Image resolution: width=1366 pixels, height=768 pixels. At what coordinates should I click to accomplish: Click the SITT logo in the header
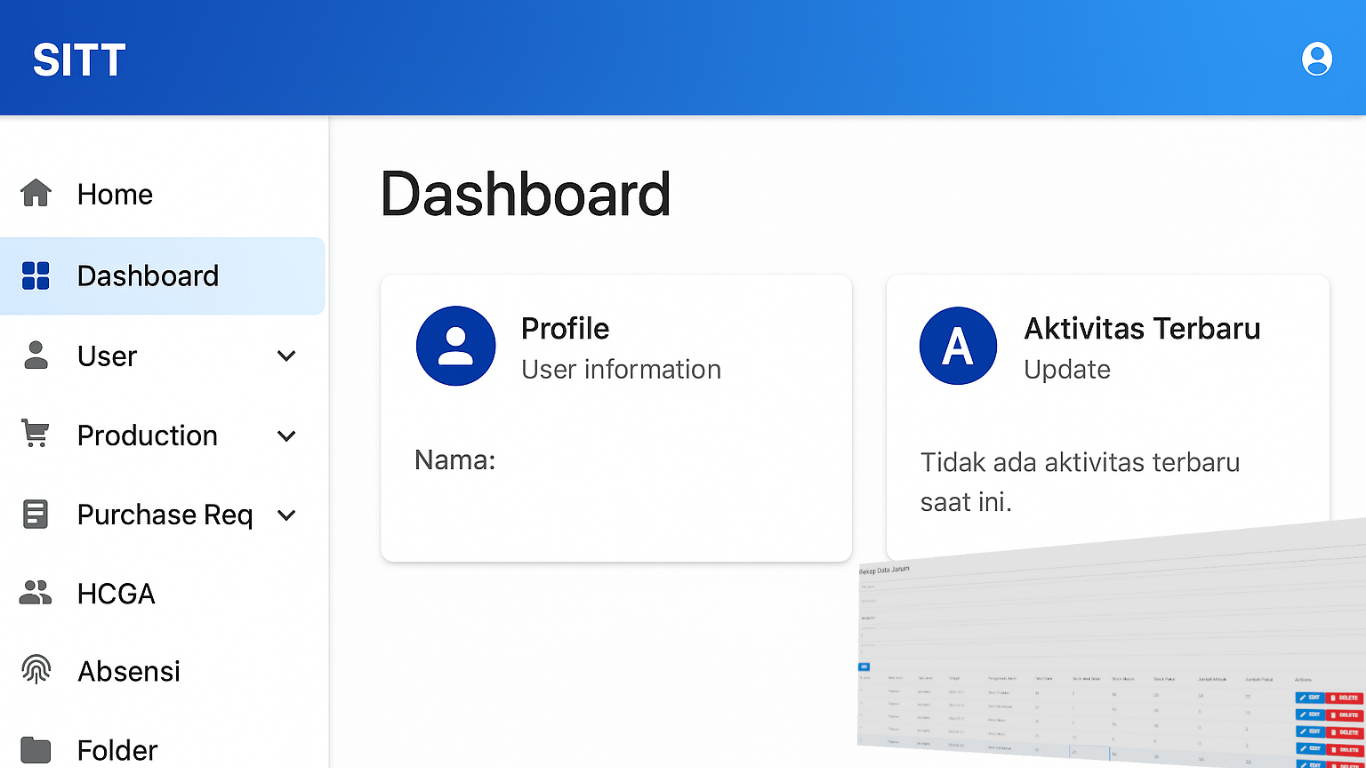point(77,58)
